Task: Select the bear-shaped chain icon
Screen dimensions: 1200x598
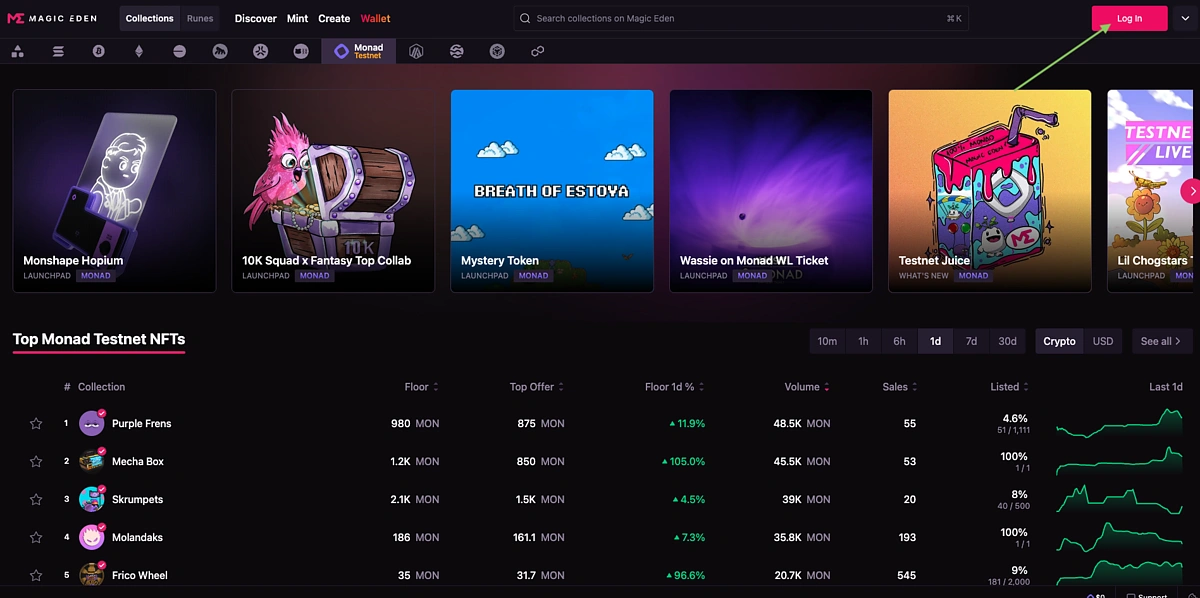Action: [x=220, y=51]
